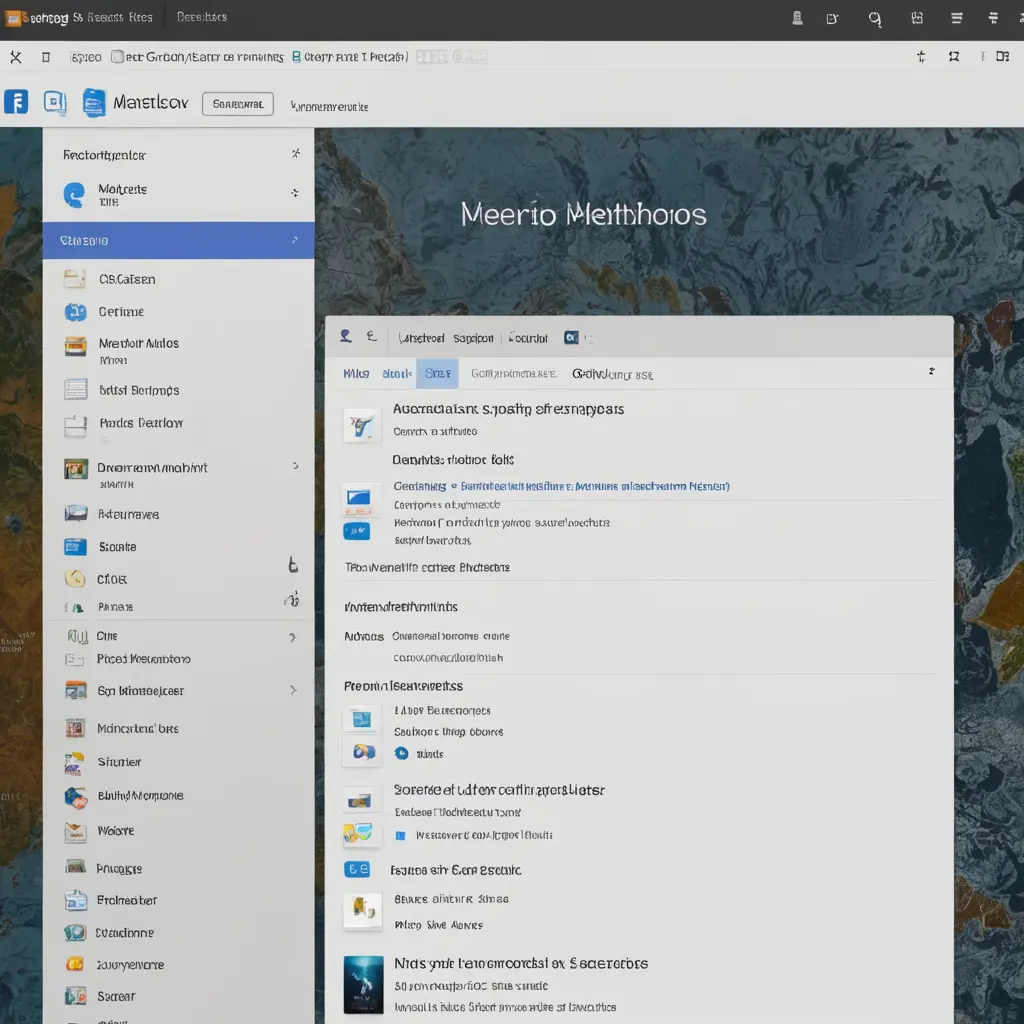
Task: Open the blue hyperlink text in the panel
Action: click(594, 486)
